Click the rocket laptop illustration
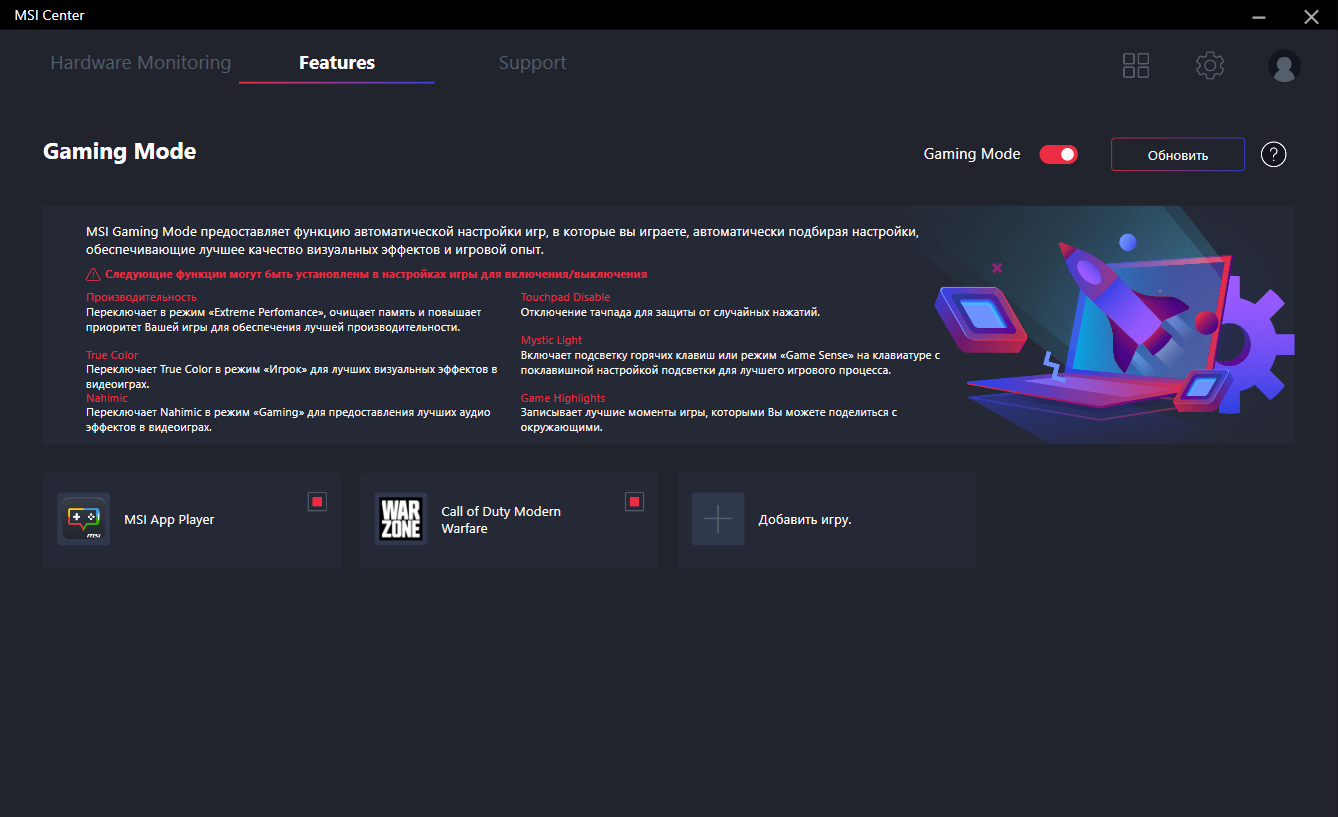The height and width of the screenshot is (817, 1338). (1113, 325)
